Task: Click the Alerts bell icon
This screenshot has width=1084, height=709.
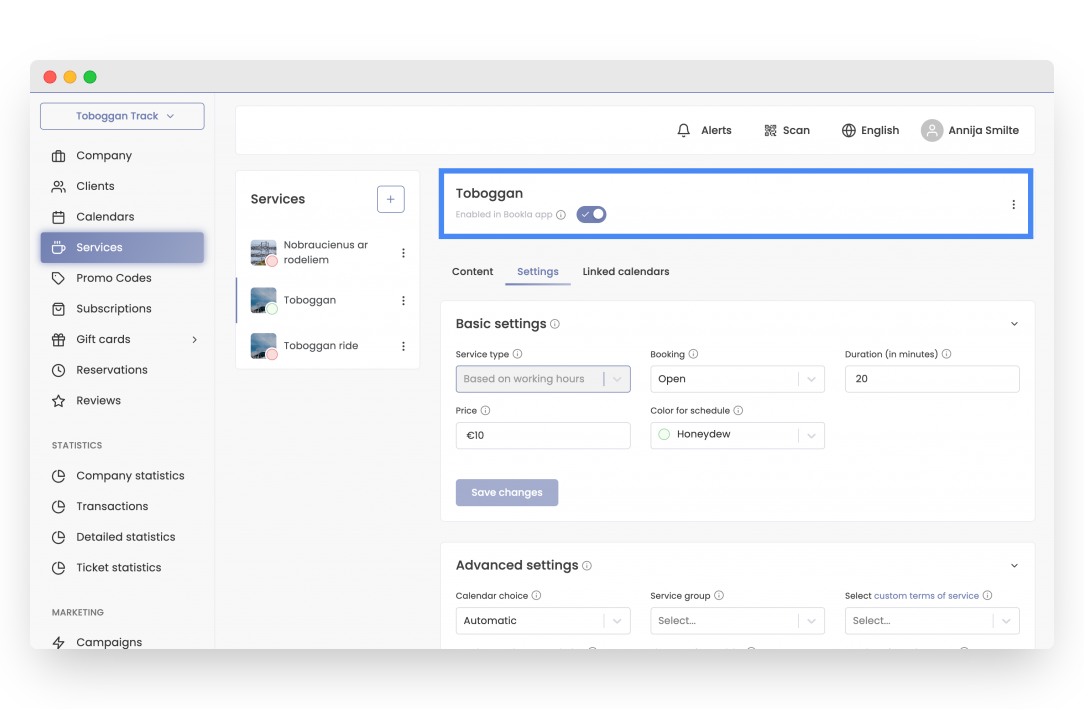Action: (684, 130)
